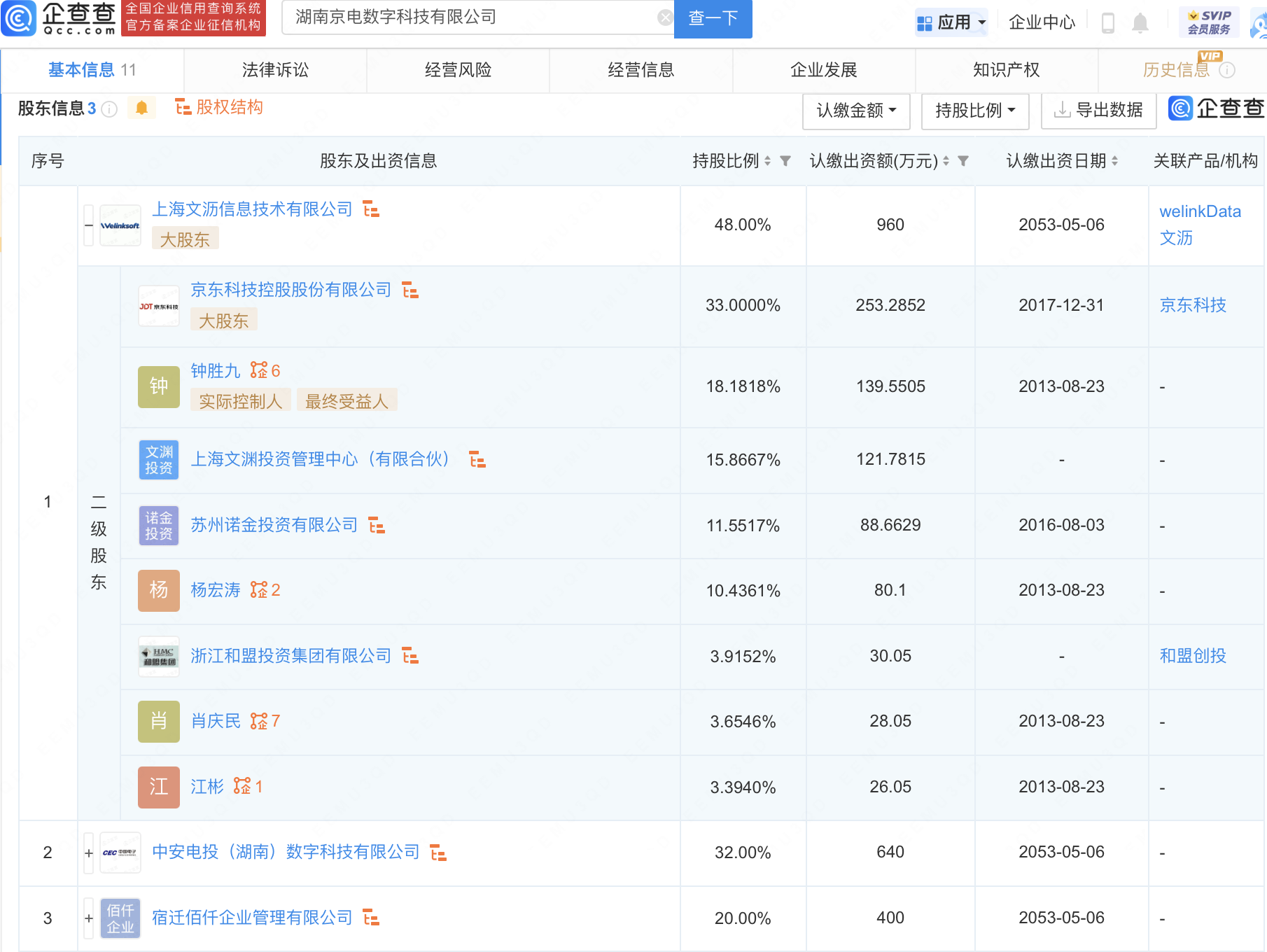Click the 查一下 search button
The image size is (1267, 952).
(x=713, y=18)
